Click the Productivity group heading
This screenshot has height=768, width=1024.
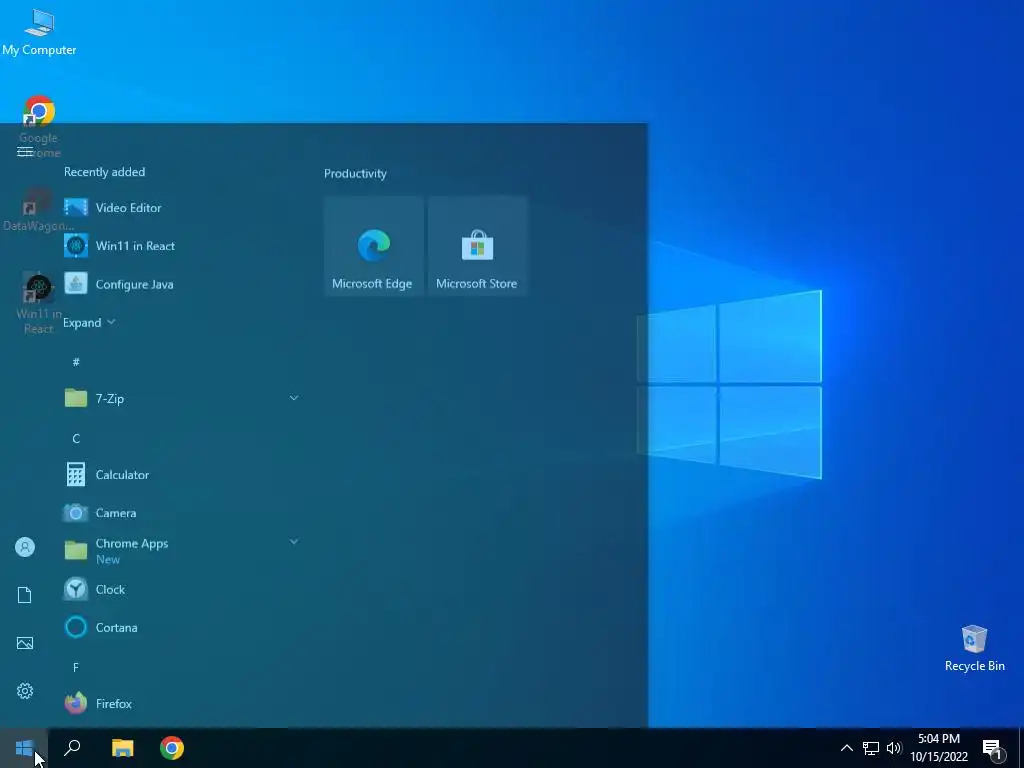coord(355,173)
